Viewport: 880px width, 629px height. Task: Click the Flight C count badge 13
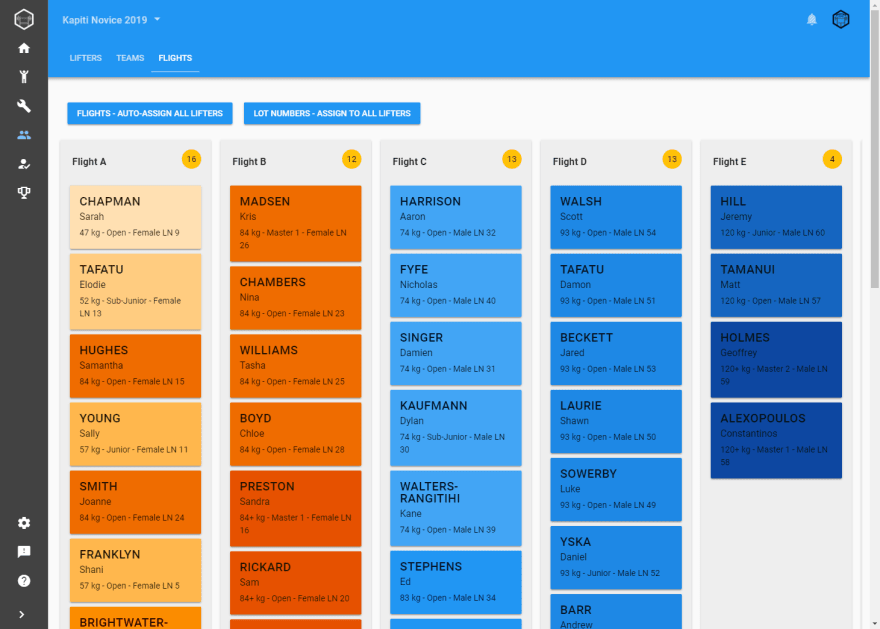(x=512, y=159)
